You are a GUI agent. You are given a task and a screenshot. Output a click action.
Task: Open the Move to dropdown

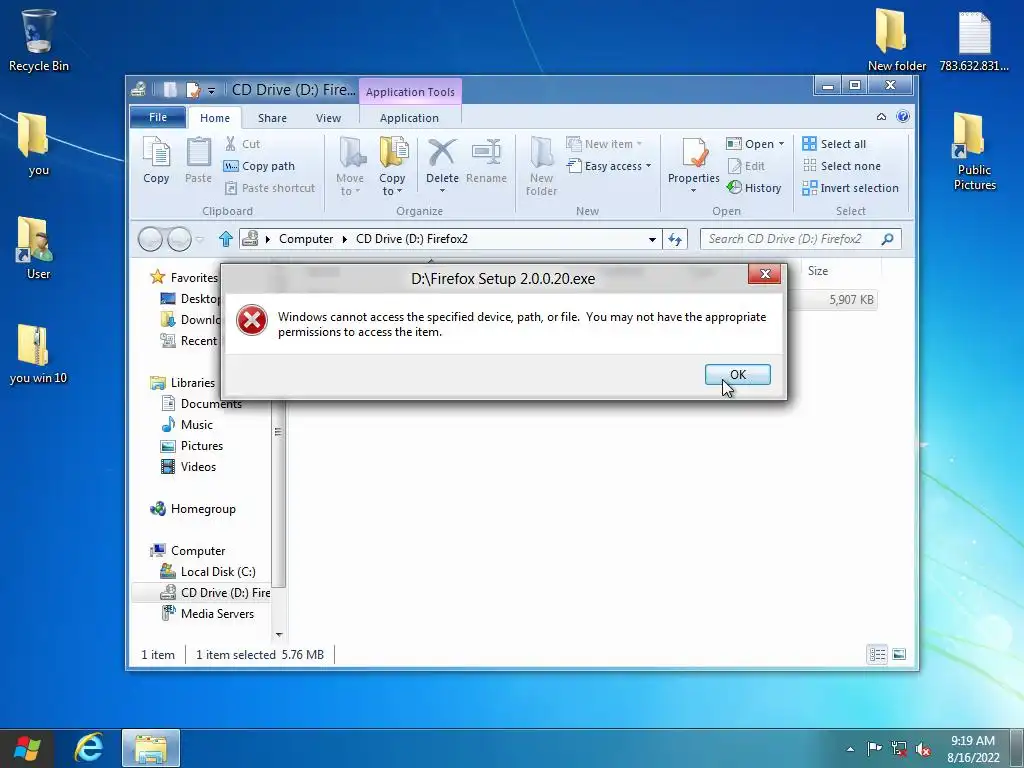(x=350, y=166)
